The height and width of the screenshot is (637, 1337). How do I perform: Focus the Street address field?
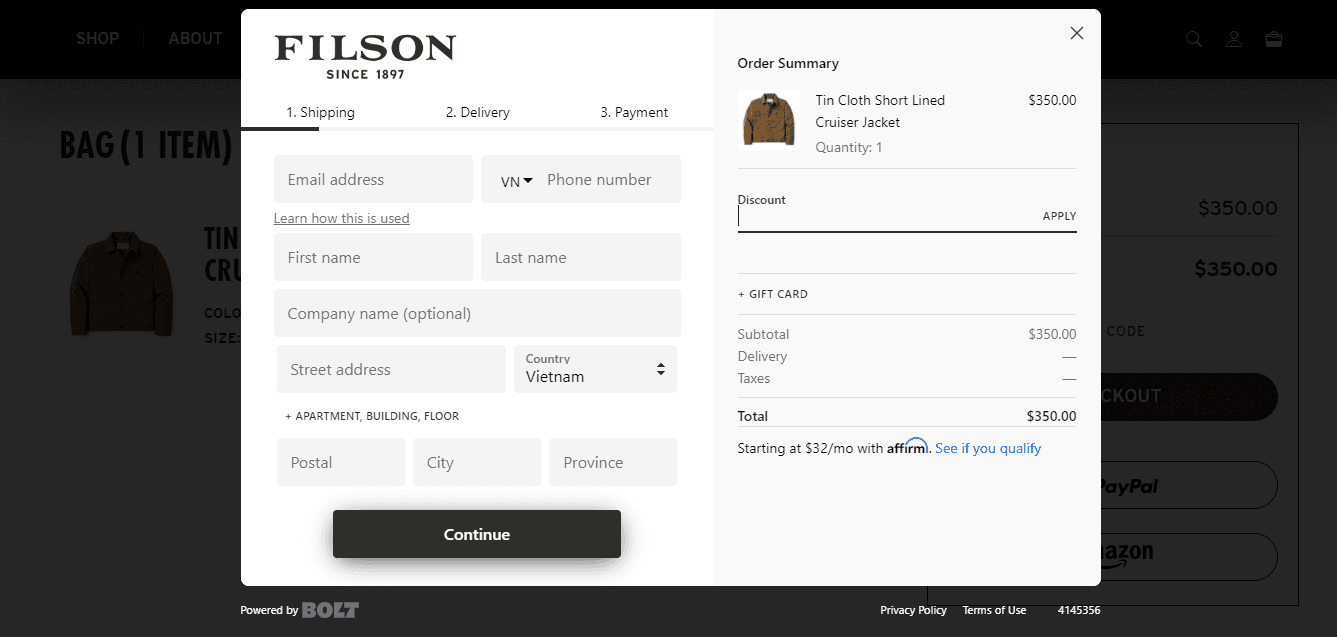coord(391,369)
